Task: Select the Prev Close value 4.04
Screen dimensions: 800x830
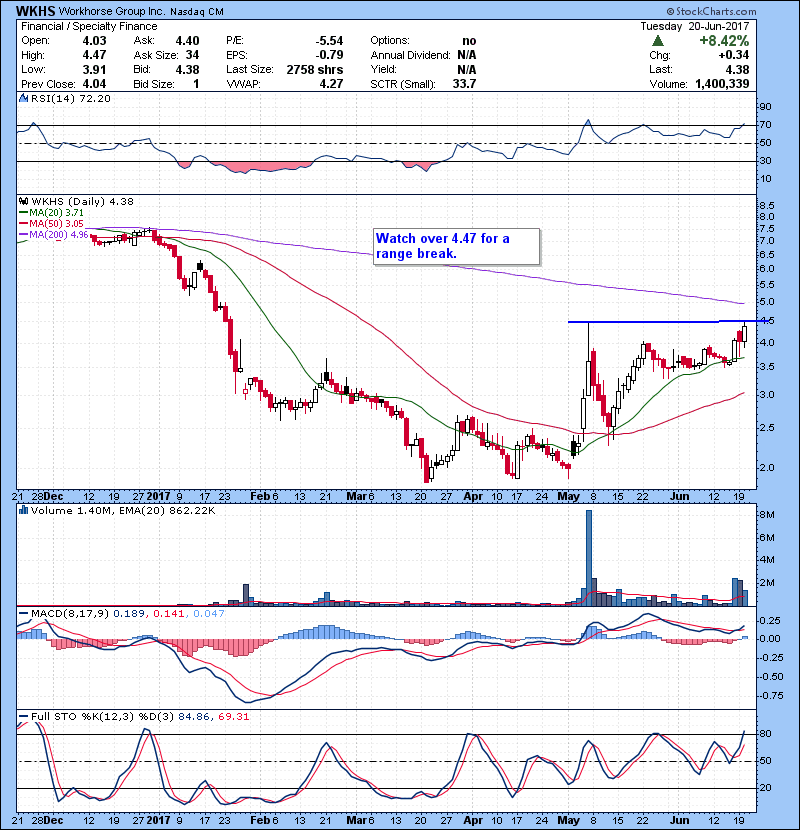Action: [x=94, y=84]
